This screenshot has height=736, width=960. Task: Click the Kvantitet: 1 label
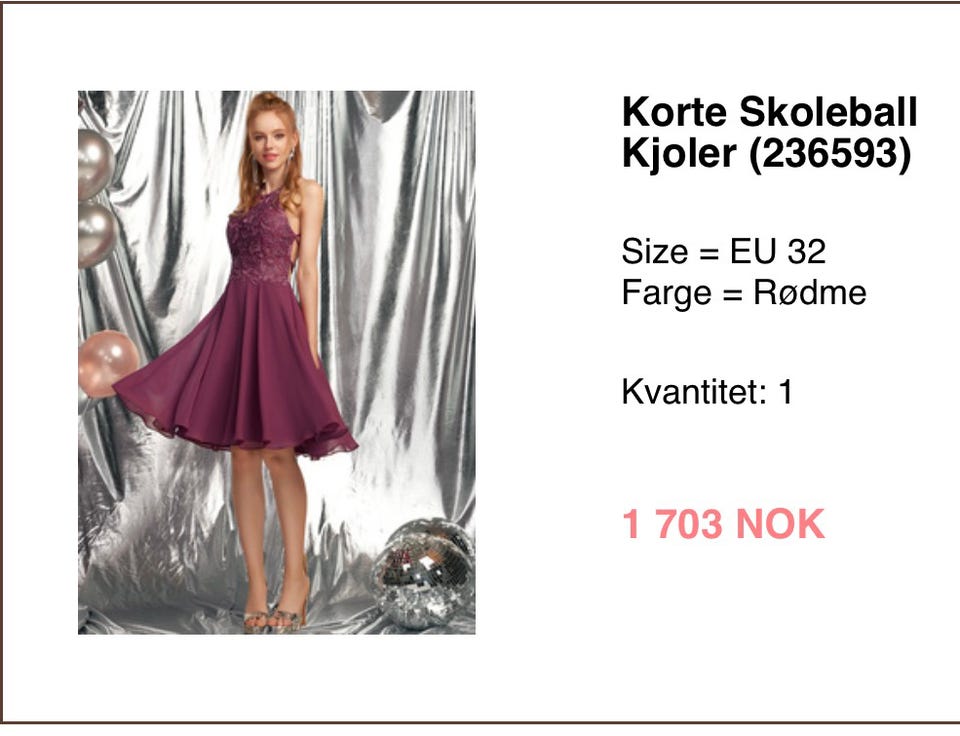[707, 391]
